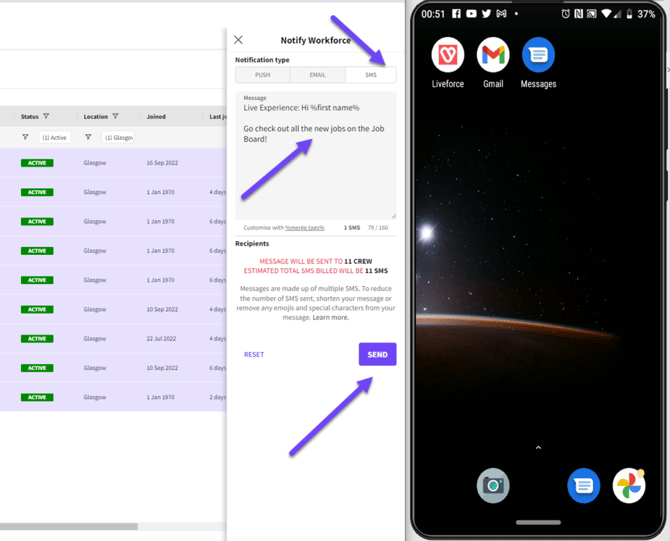Tap the 00:51 clock on phone

[433, 14]
